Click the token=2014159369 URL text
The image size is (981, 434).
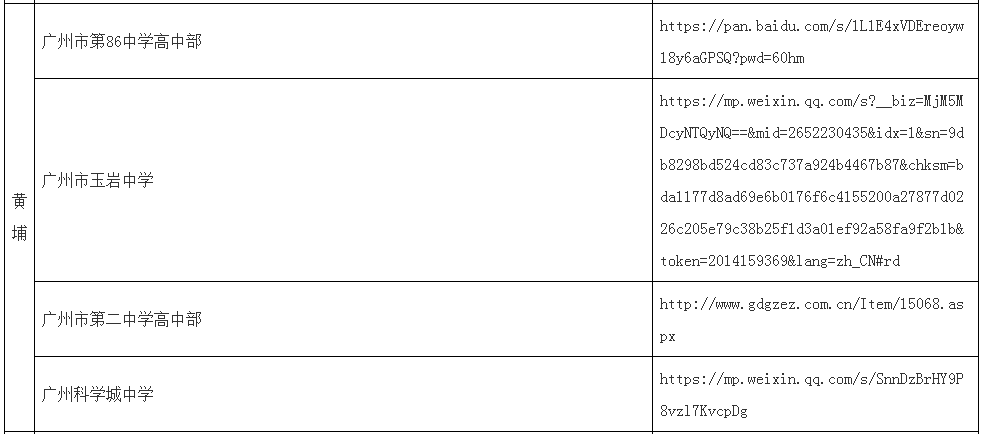(x=724, y=261)
